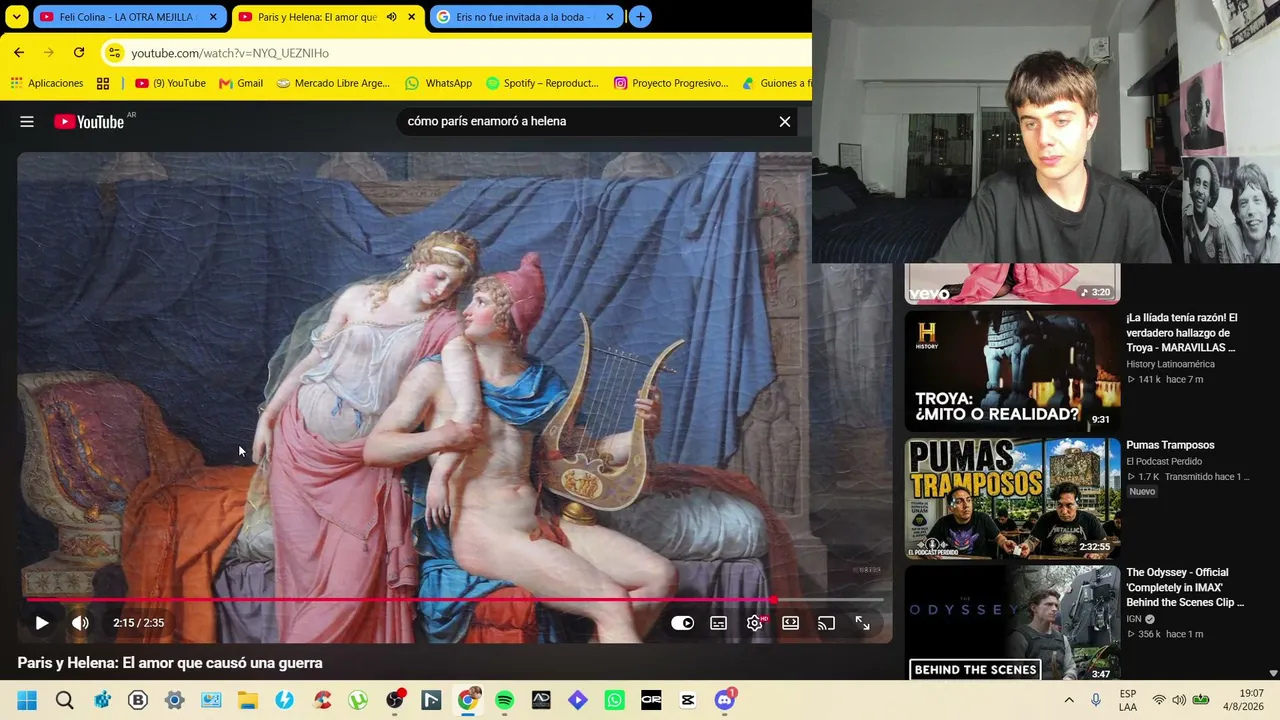1280x720 pixels.
Task: Click the Pumas Tramposos video title
Action: point(1170,445)
